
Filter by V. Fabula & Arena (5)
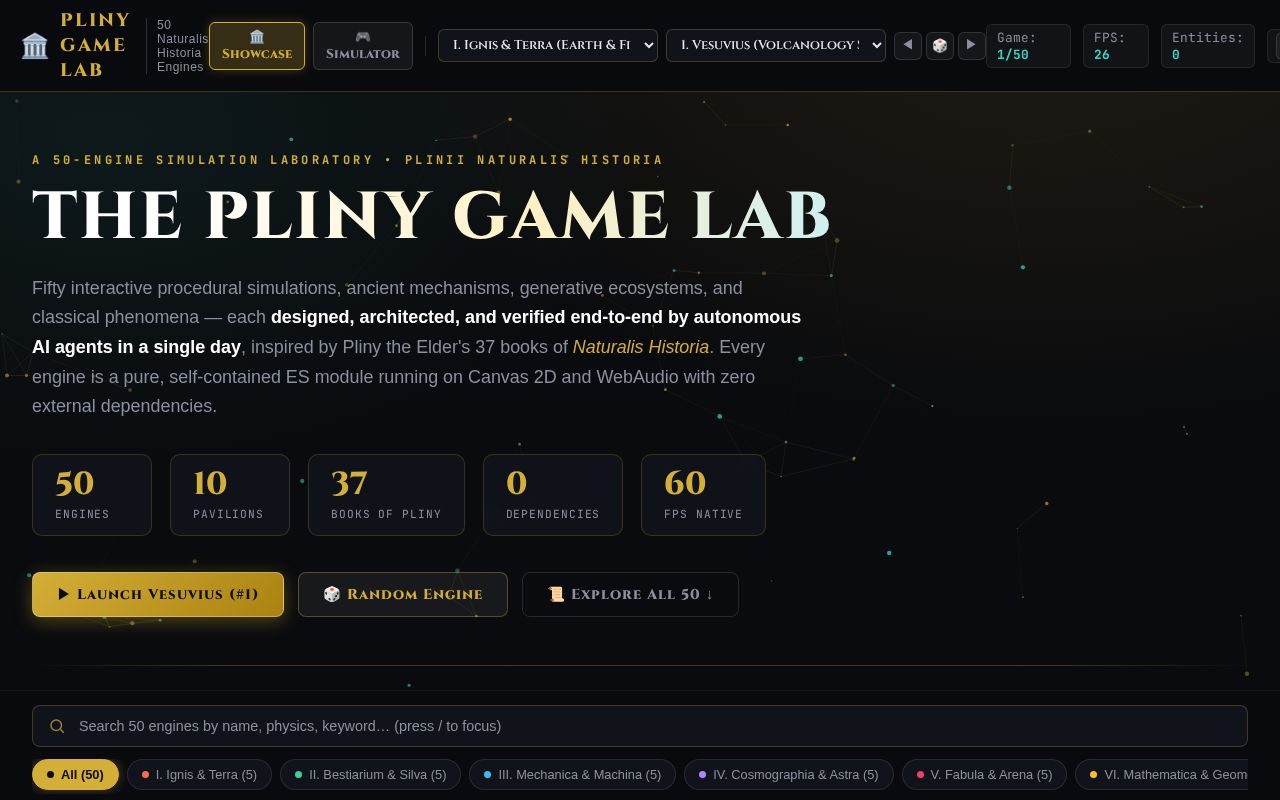pos(984,774)
